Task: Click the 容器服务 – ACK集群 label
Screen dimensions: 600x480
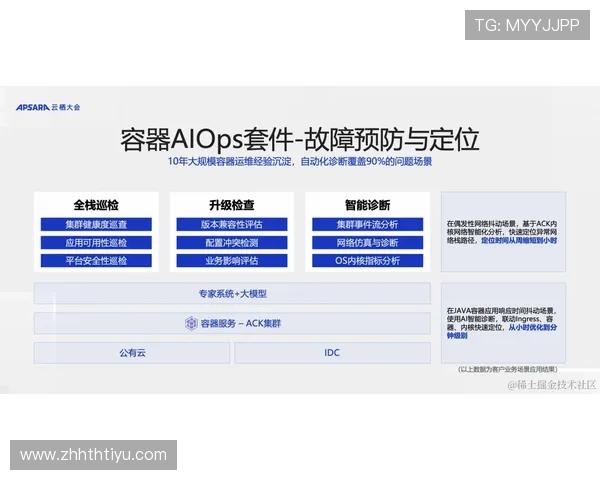Action: 241,323
